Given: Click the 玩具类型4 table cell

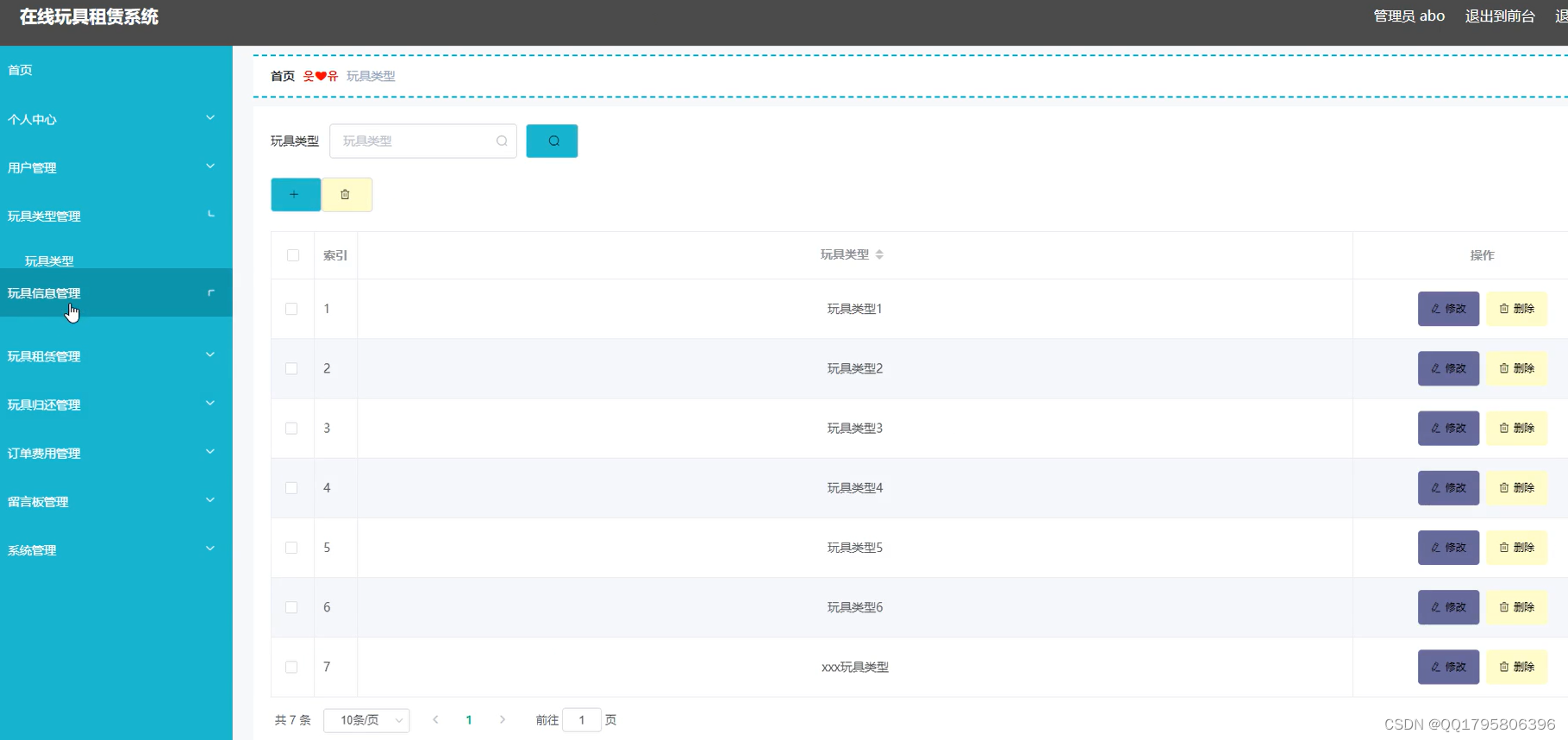Looking at the screenshot, I should click(x=855, y=488).
